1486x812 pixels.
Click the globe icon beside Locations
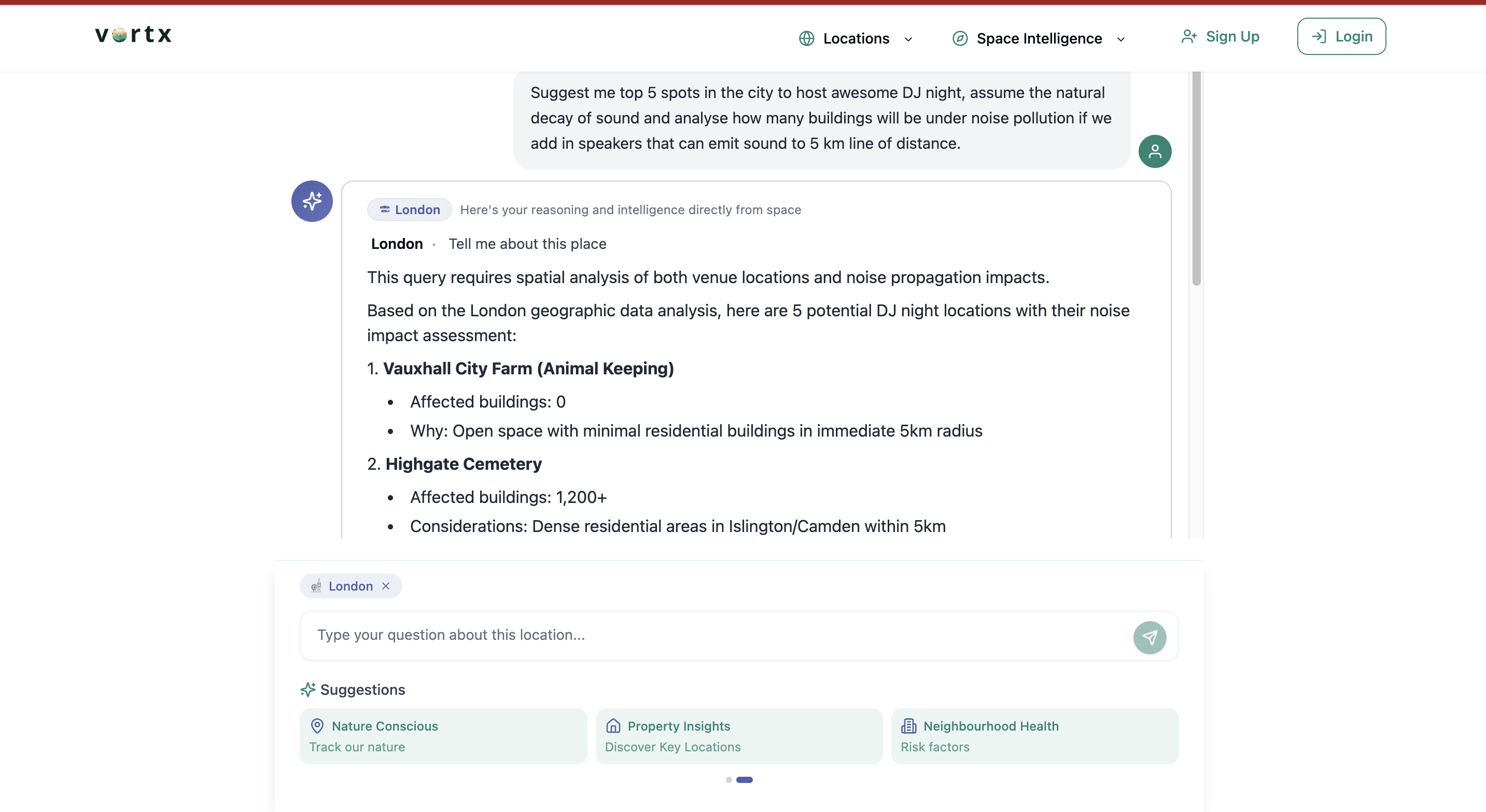[x=806, y=38]
